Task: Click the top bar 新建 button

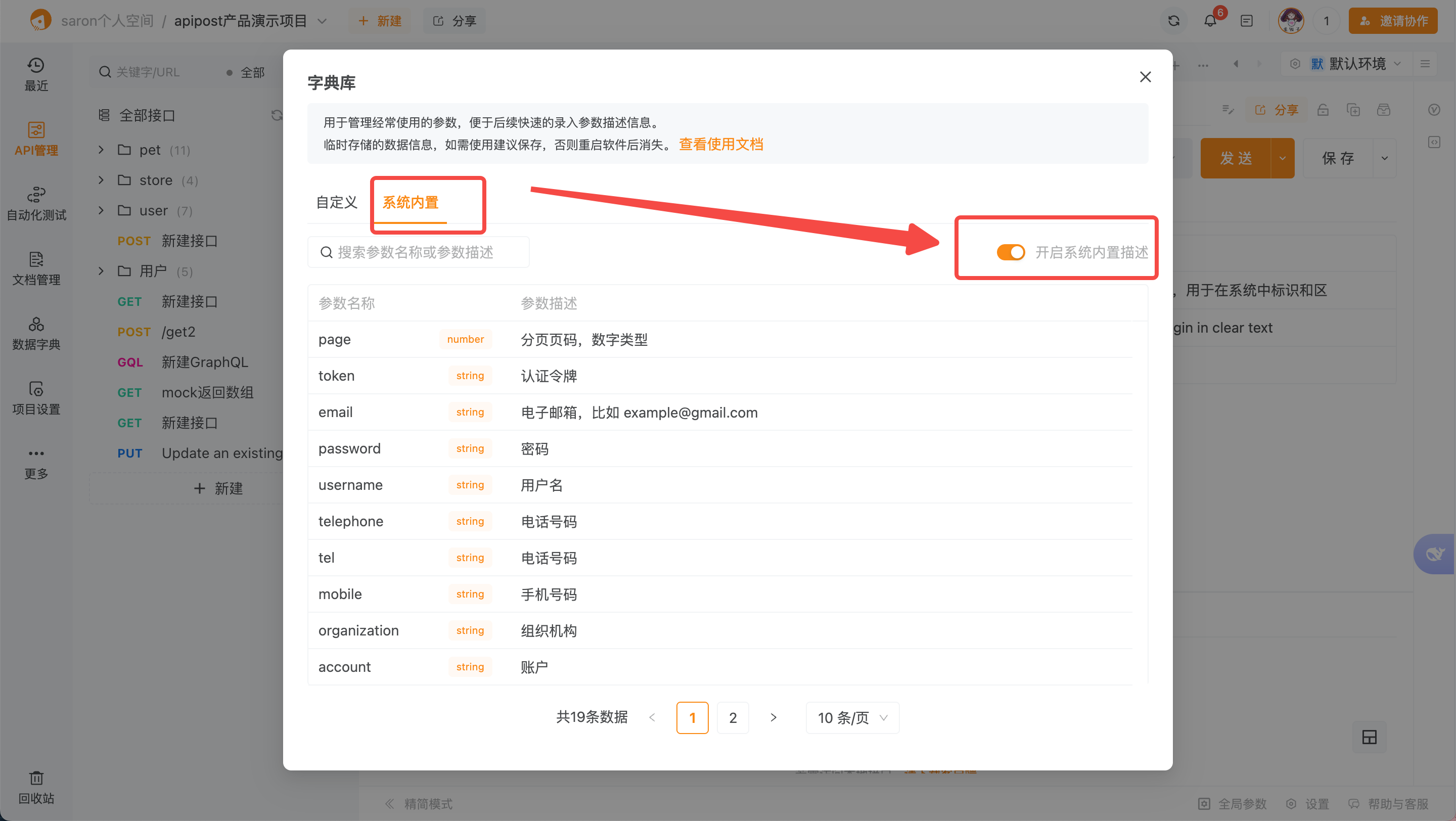Action: click(x=380, y=21)
